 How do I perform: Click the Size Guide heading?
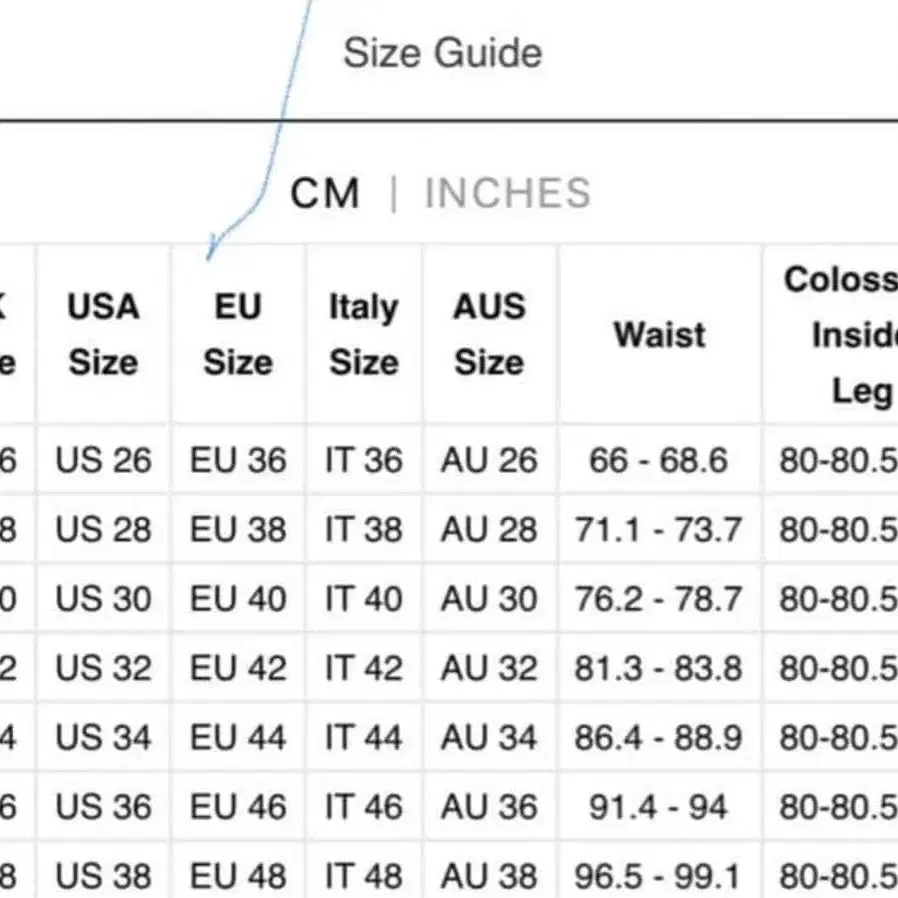(x=442, y=52)
